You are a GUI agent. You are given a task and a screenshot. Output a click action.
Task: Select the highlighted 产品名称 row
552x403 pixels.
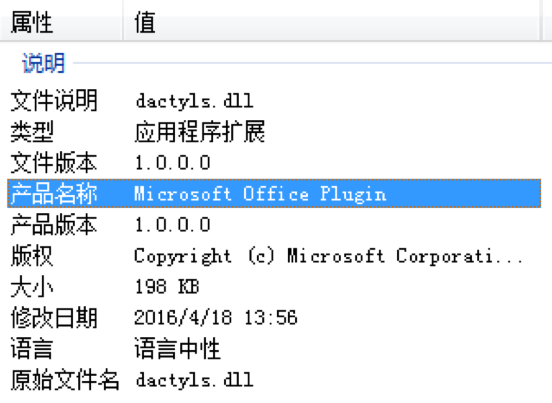(274, 193)
